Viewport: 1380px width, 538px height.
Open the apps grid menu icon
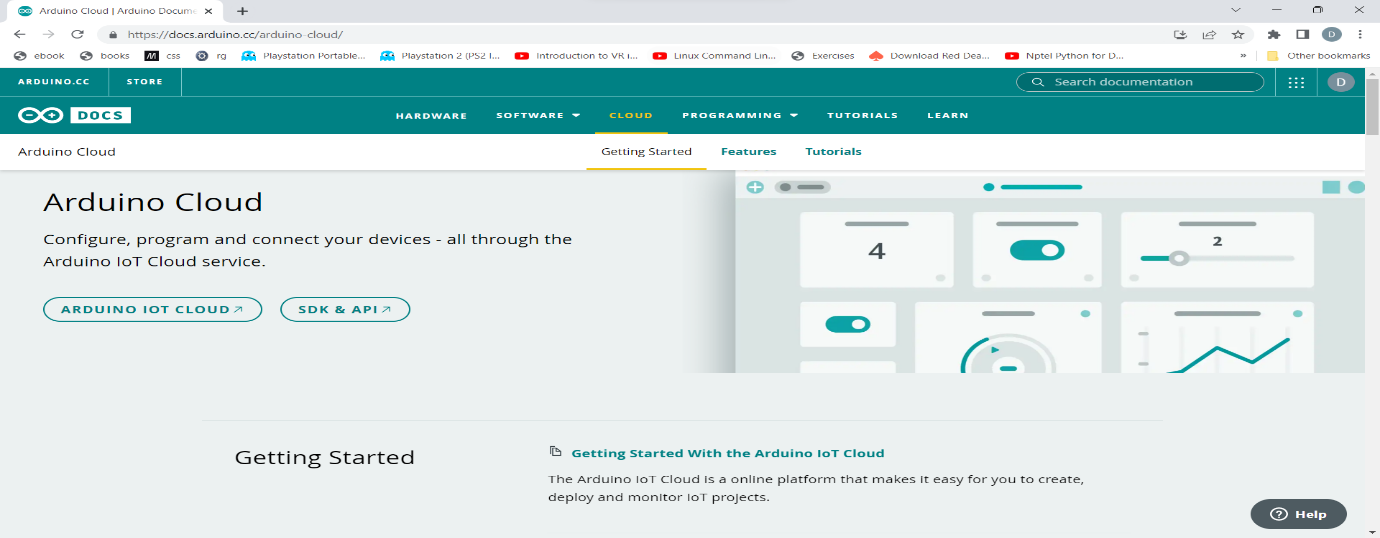pos(1296,82)
